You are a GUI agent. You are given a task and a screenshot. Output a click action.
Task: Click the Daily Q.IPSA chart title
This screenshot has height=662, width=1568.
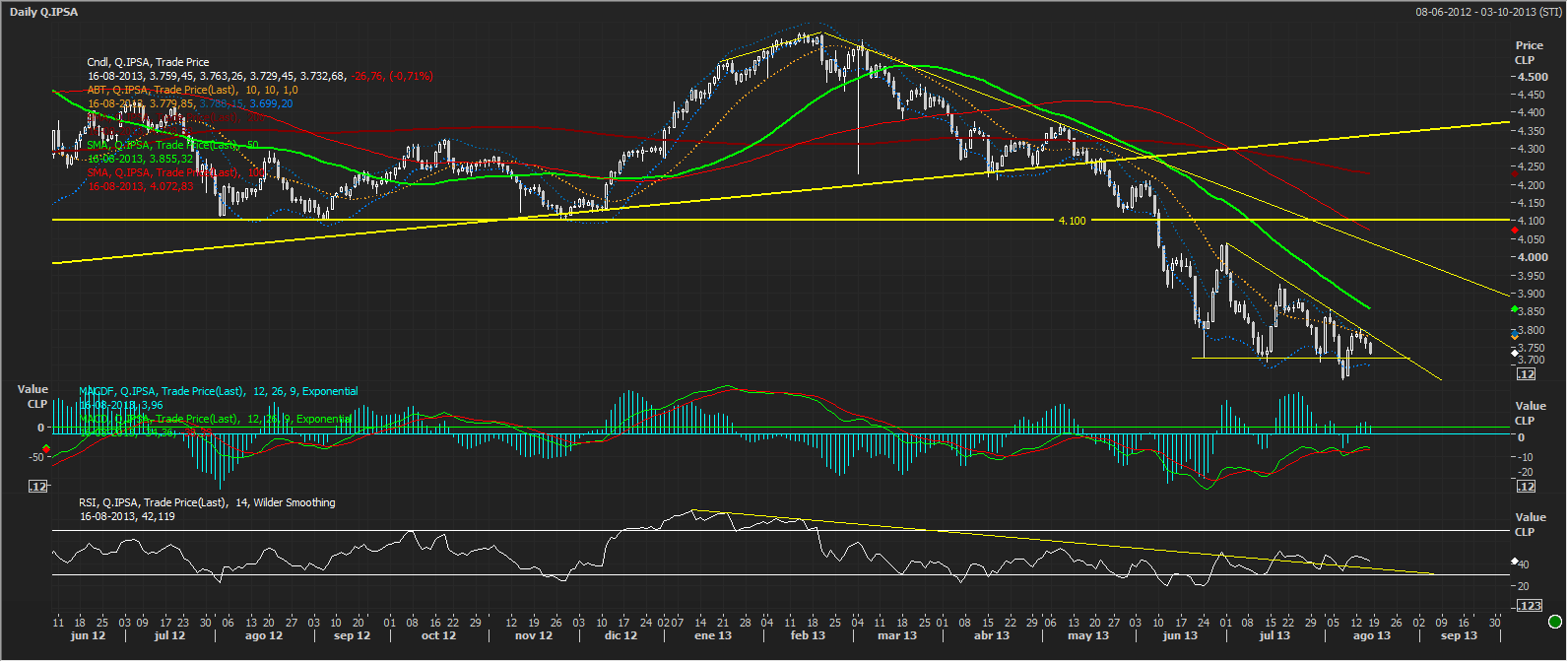[x=44, y=12]
